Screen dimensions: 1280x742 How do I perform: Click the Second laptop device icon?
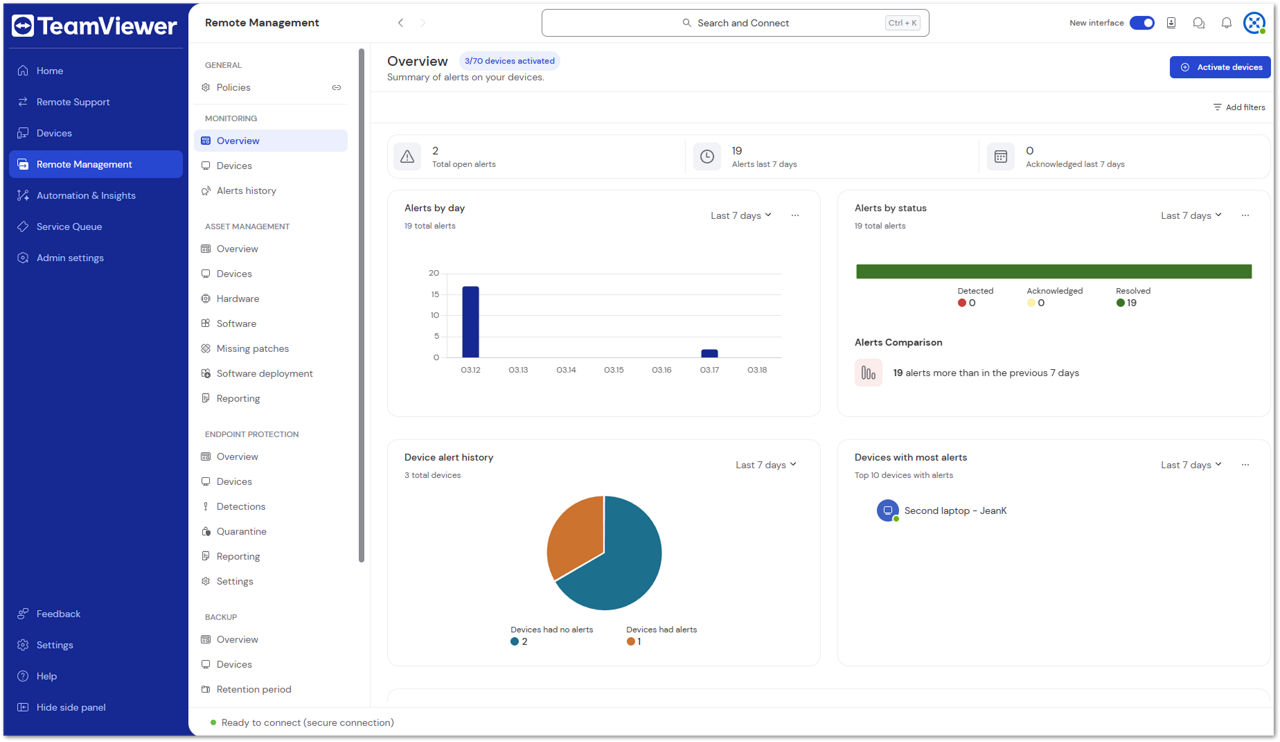(887, 511)
